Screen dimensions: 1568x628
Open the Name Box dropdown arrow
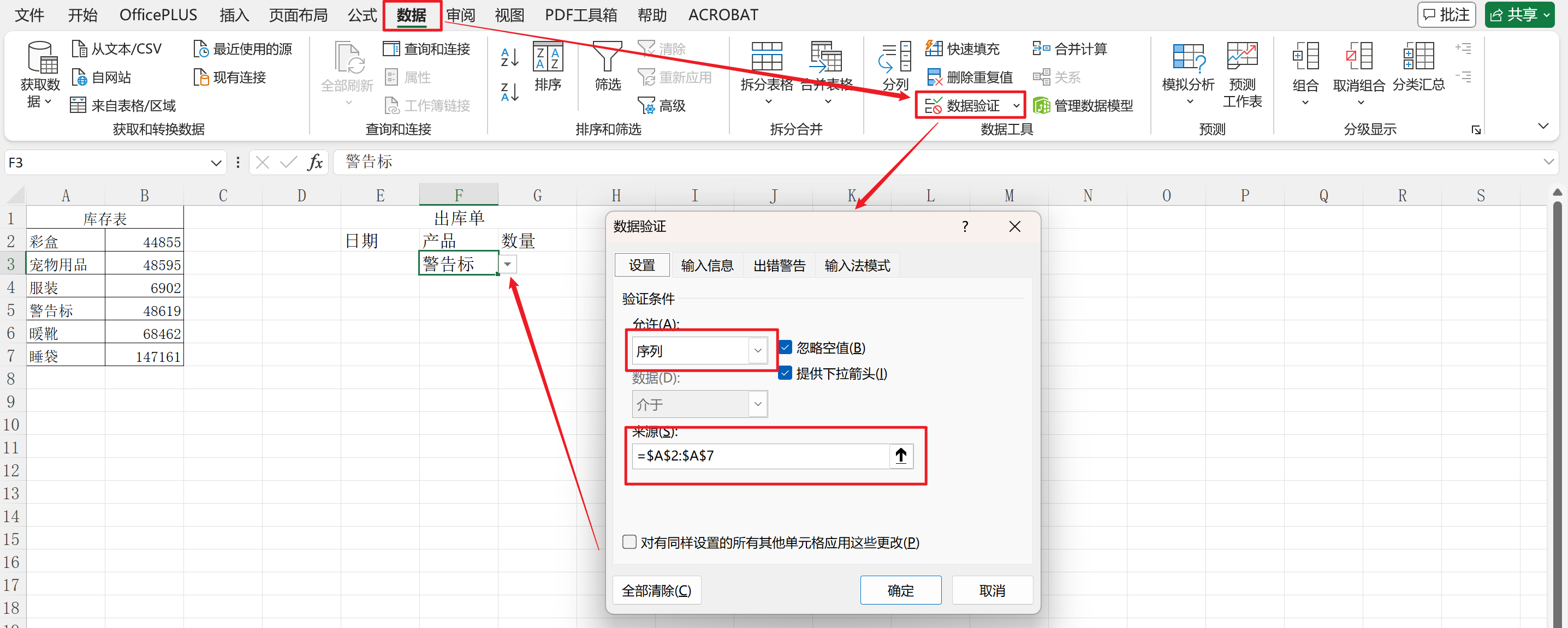click(x=216, y=163)
